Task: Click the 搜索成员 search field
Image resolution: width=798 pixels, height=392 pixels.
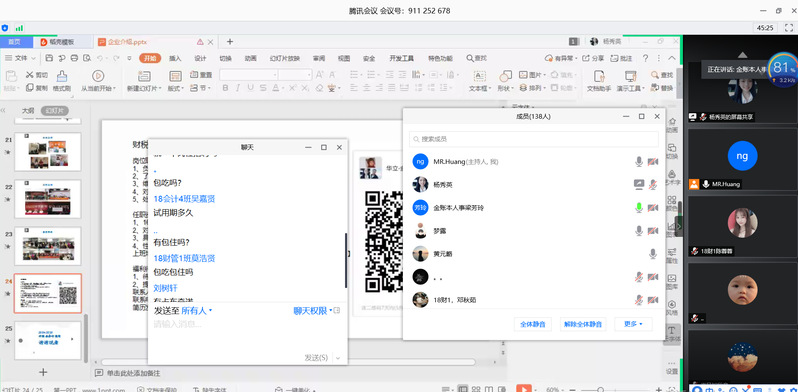Action: 534,139
